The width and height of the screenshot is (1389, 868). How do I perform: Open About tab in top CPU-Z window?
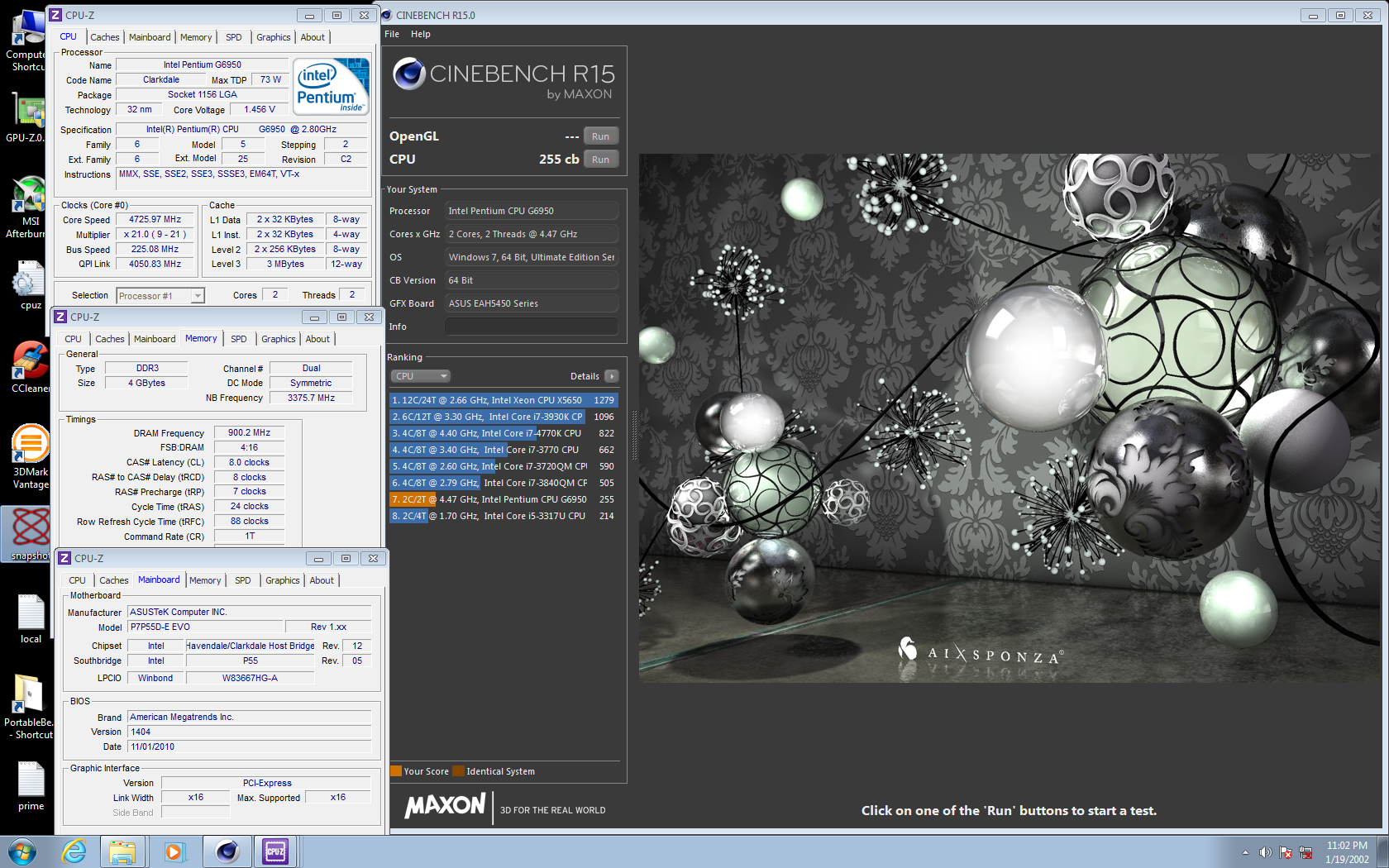[x=313, y=37]
